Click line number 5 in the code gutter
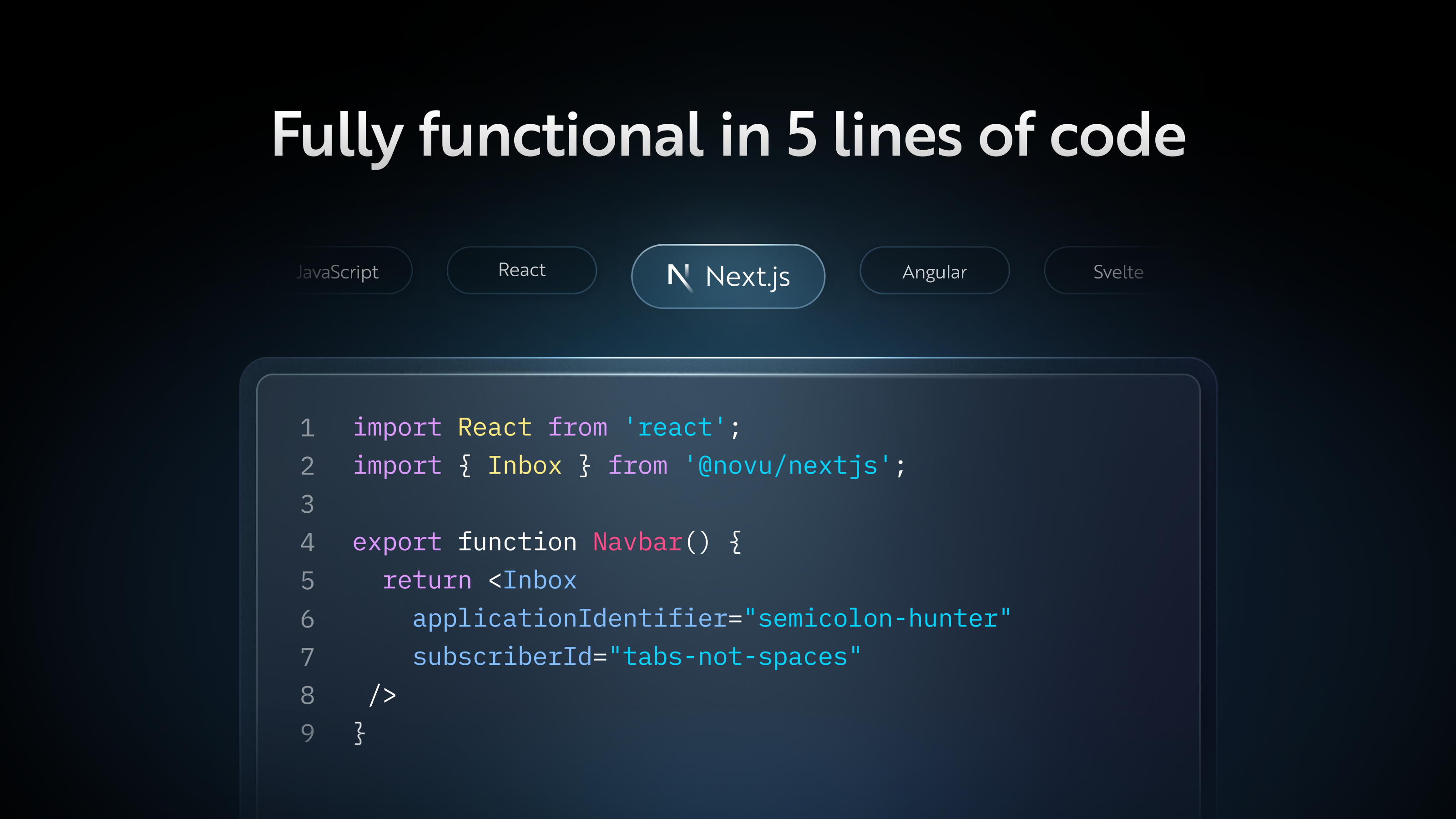Viewport: 1456px width, 819px height. [x=307, y=581]
